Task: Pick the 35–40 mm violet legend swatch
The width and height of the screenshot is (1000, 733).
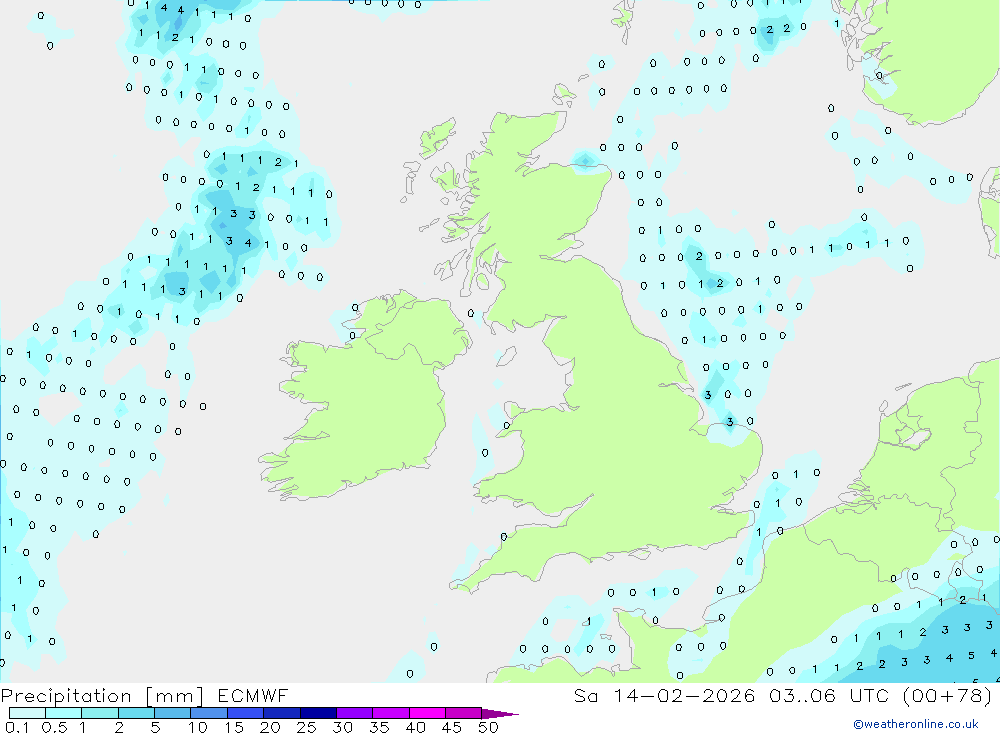Action: coord(391,713)
